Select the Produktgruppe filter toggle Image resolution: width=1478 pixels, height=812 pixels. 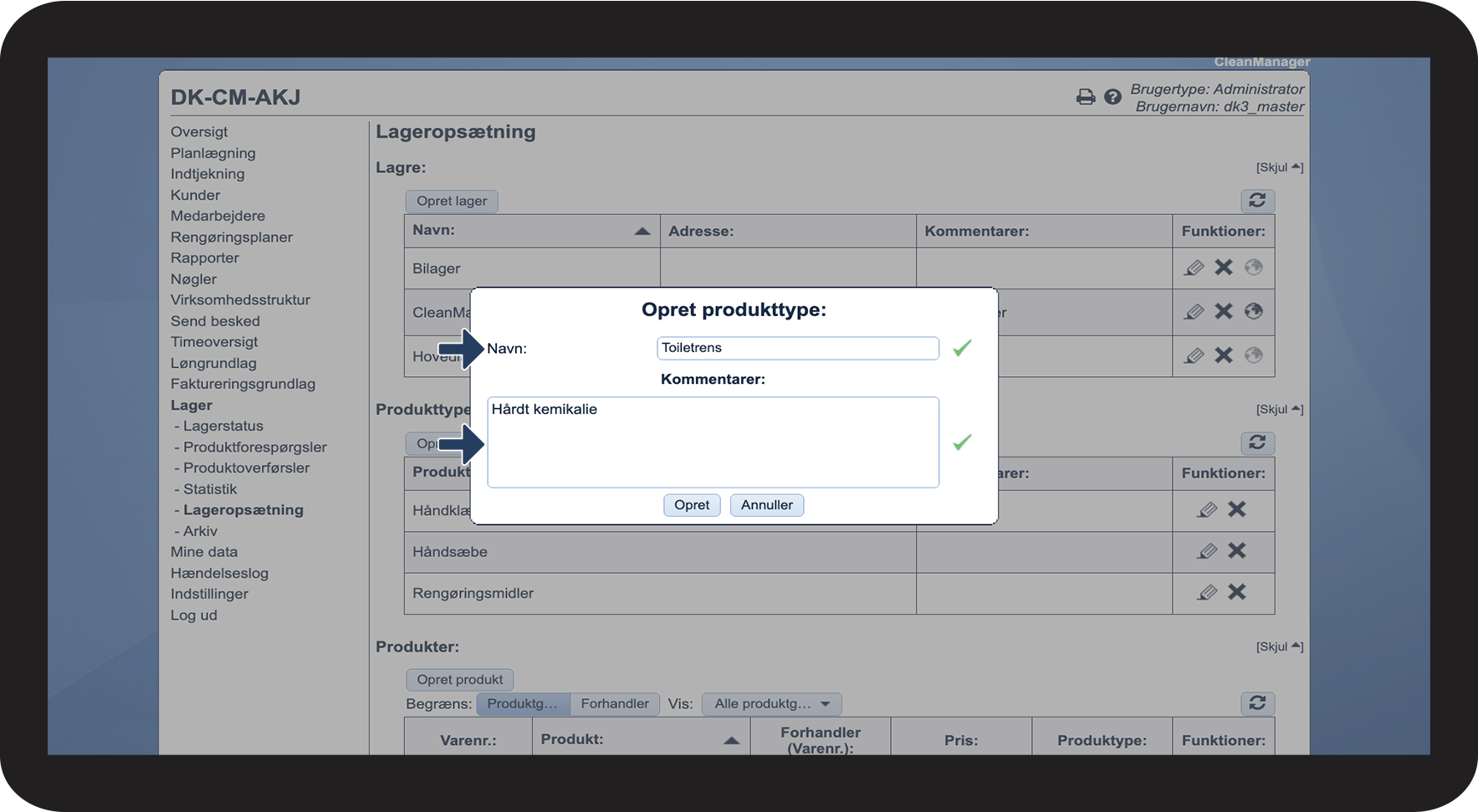coord(523,704)
